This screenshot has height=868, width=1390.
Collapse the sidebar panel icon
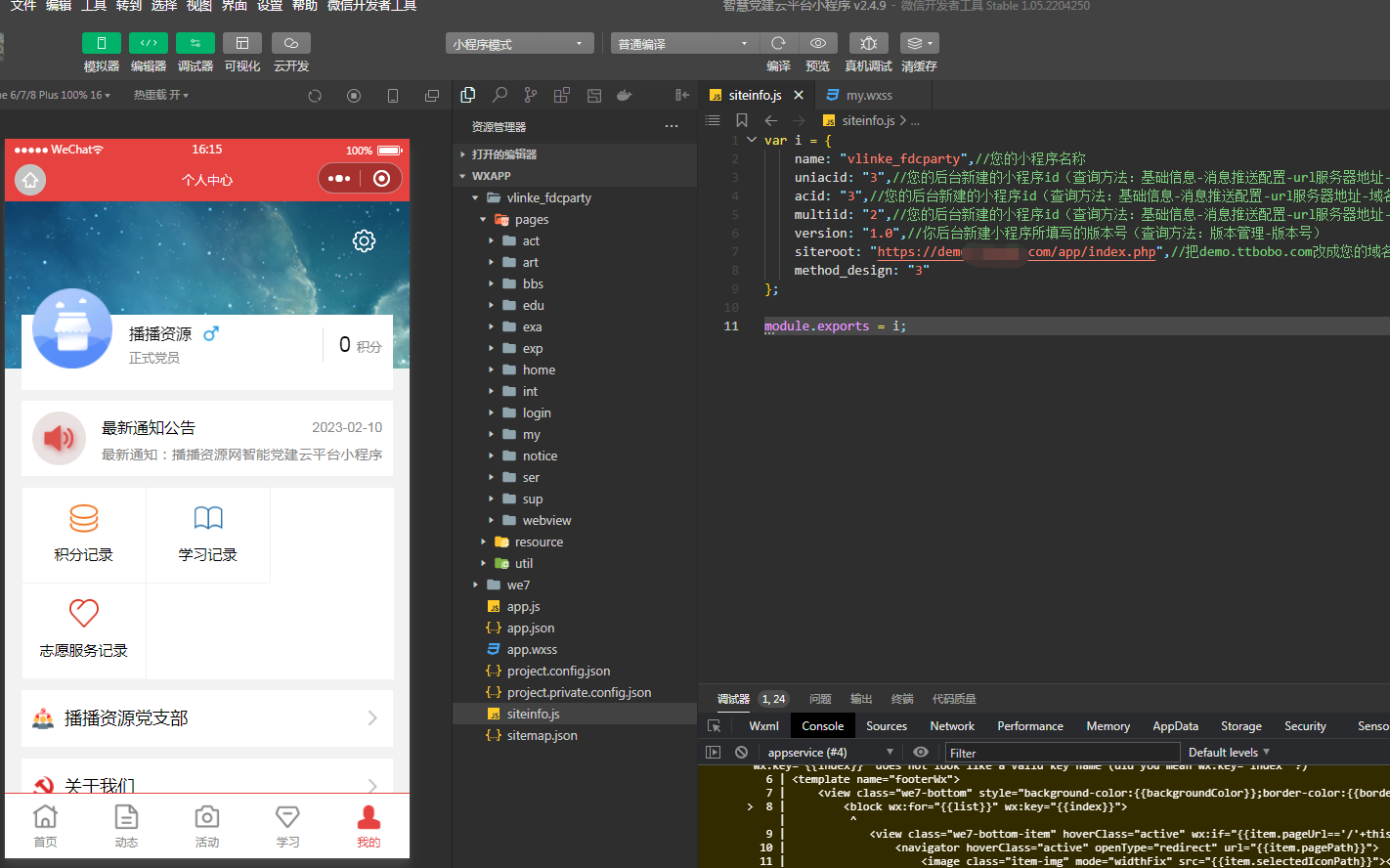[682, 95]
